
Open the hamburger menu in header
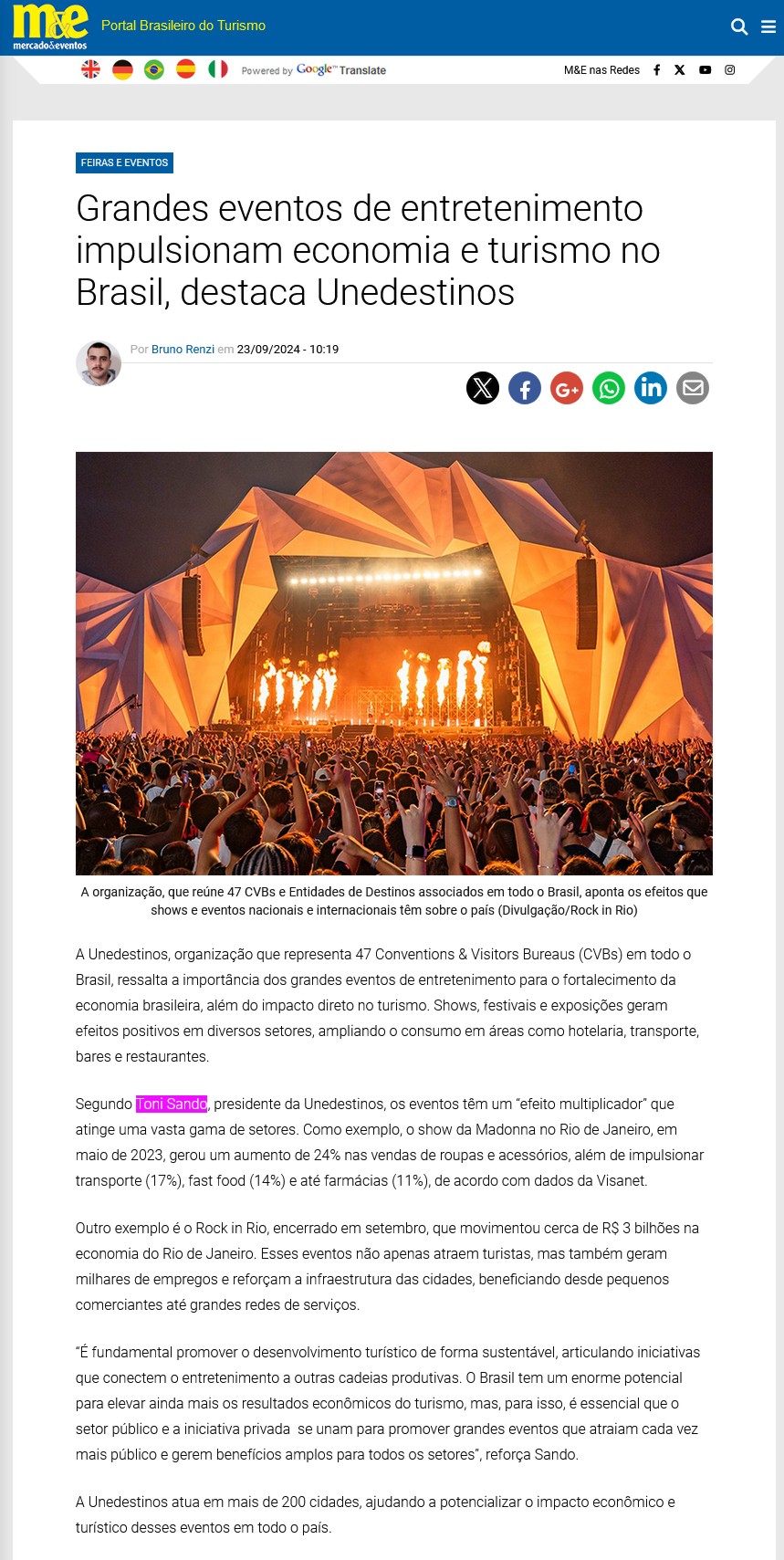point(768,27)
